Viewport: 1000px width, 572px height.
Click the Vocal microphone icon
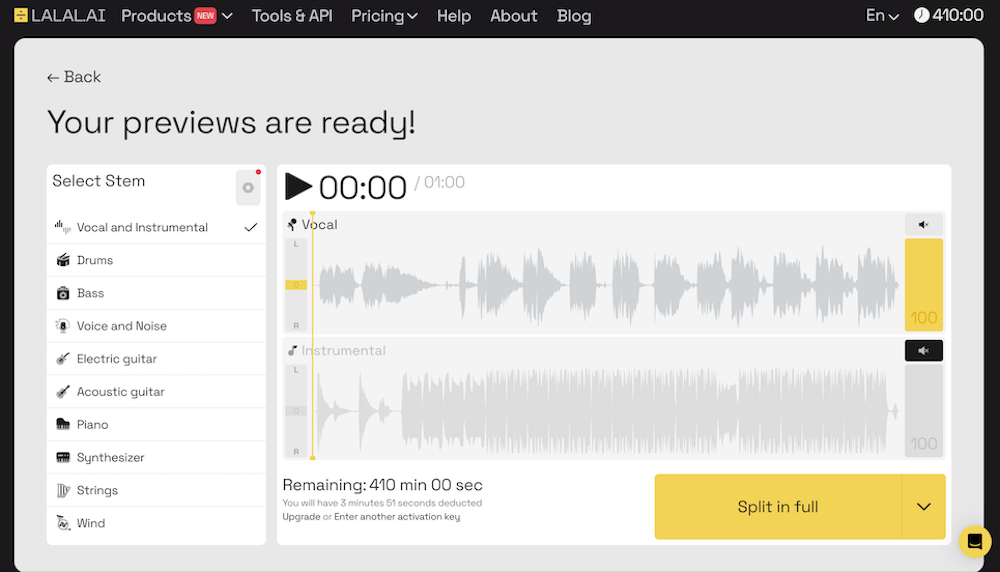[292, 224]
